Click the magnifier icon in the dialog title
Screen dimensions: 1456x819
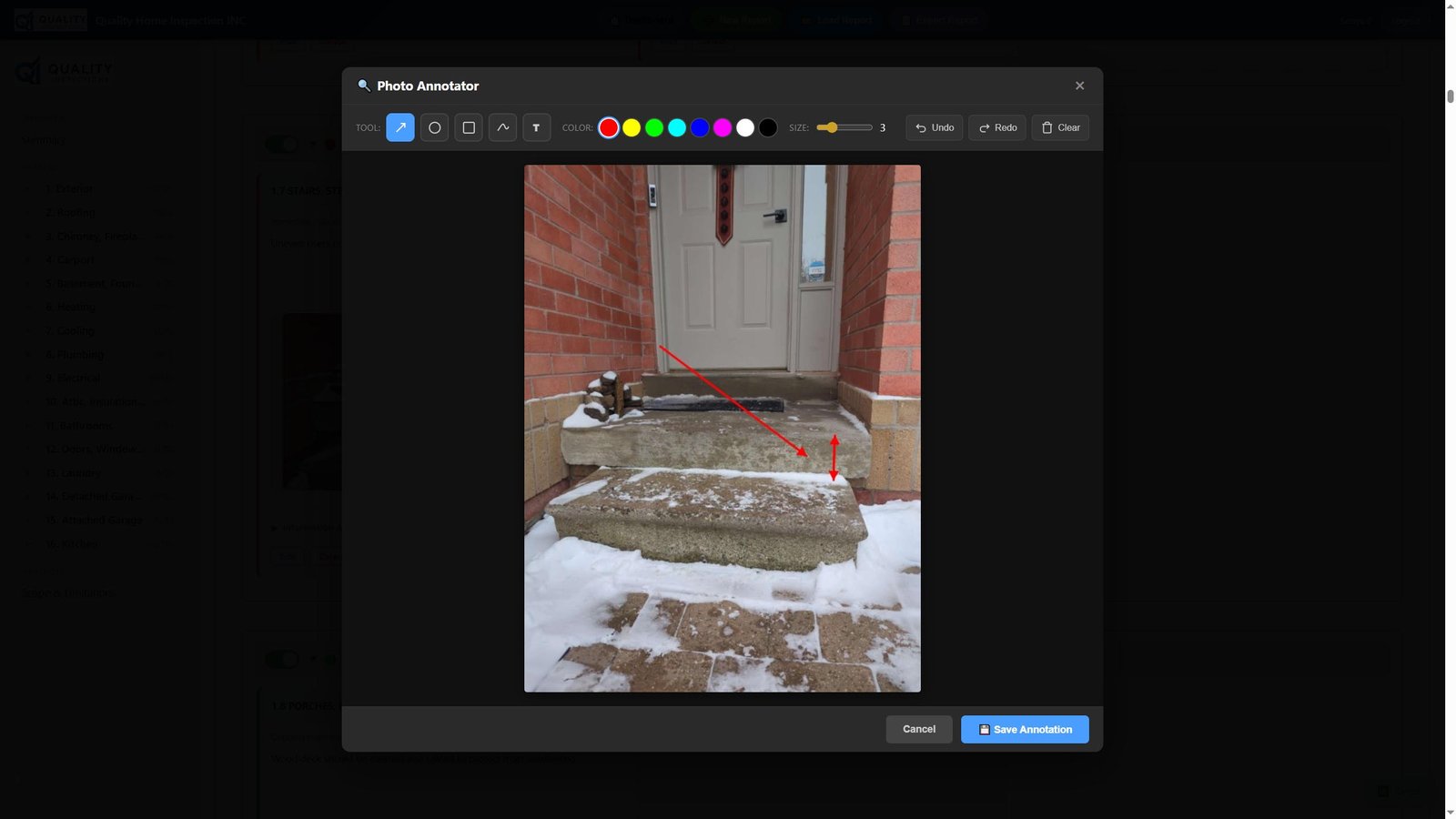[363, 86]
